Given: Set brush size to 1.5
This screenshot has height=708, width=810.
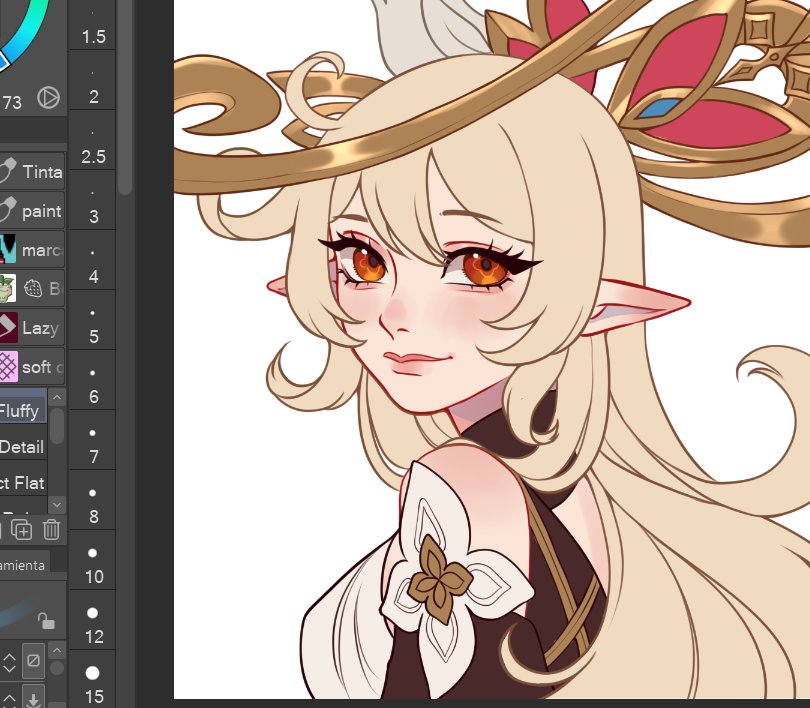Looking at the screenshot, I should (93, 27).
